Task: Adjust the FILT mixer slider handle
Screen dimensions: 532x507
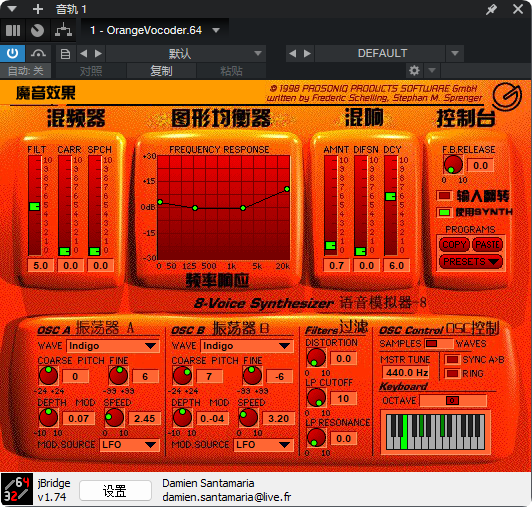Action: pos(35,206)
